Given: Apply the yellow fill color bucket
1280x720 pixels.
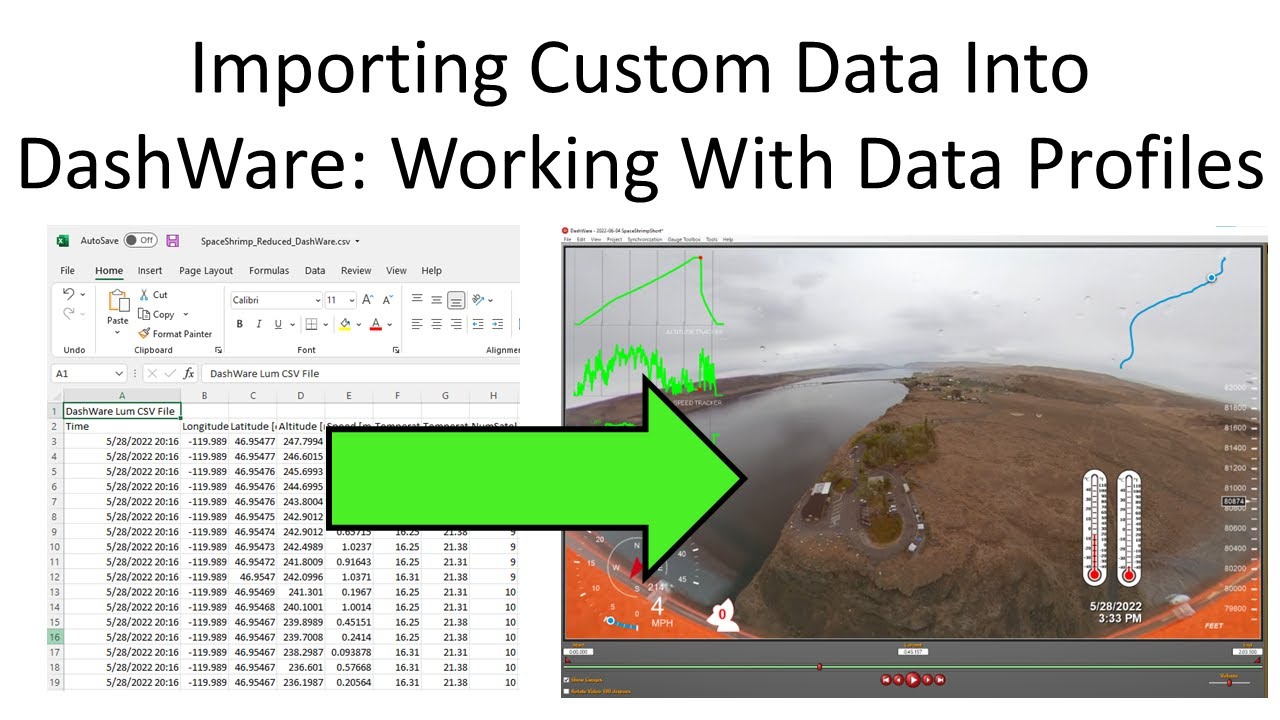Looking at the screenshot, I should [x=344, y=324].
